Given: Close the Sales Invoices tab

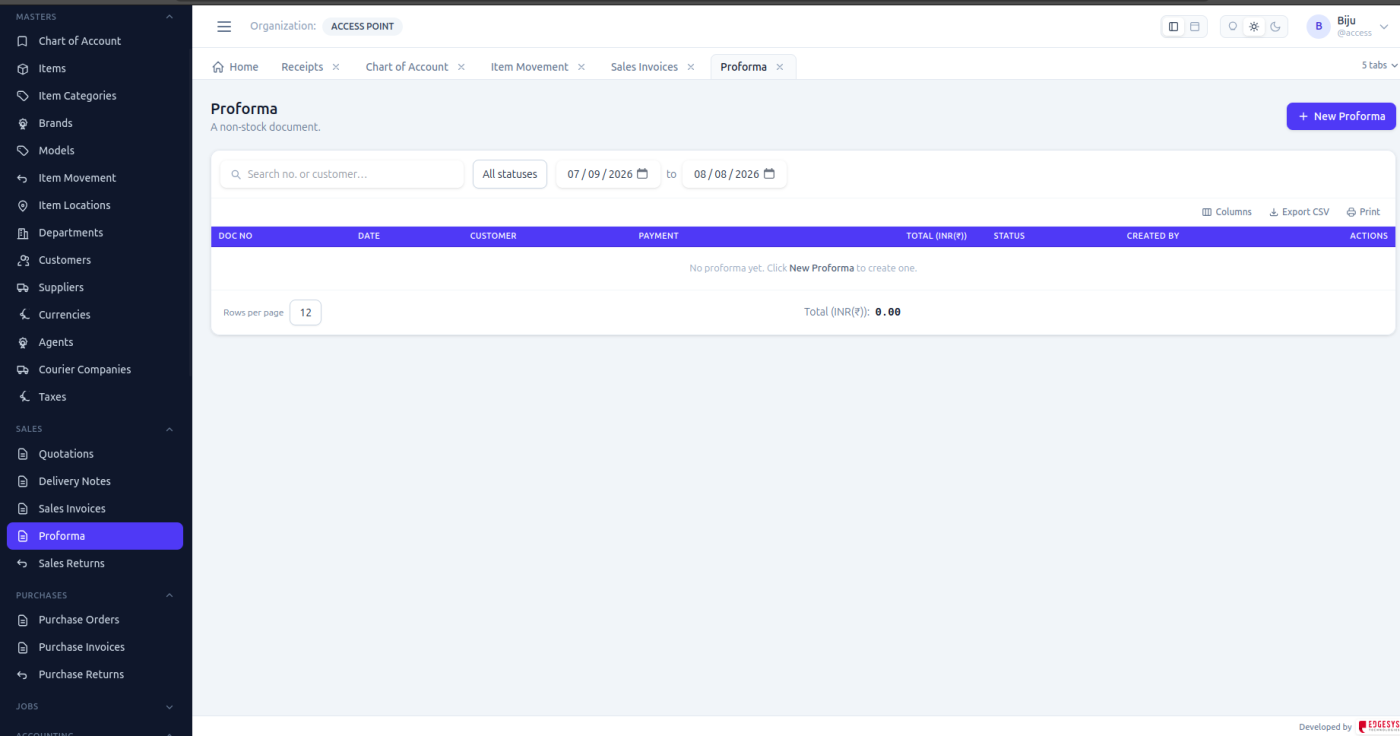Looking at the screenshot, I should [691, 67].
